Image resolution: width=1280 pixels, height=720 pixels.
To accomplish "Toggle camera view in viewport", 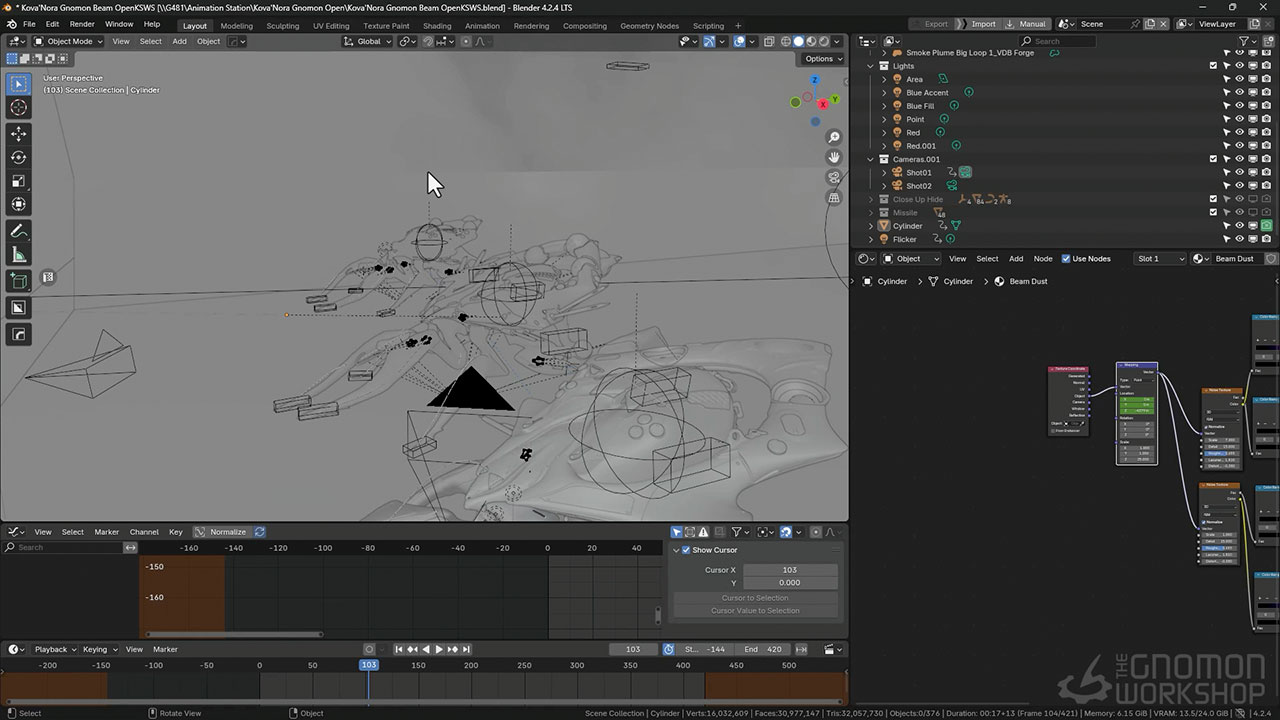I will point(834,178).
